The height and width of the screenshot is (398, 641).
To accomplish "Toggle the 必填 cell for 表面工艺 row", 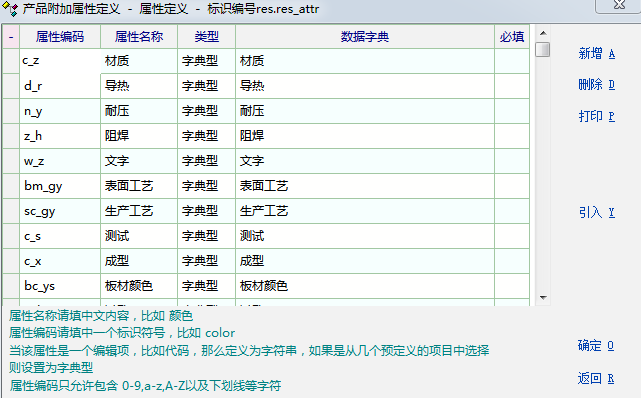I will tap(512, 186).
